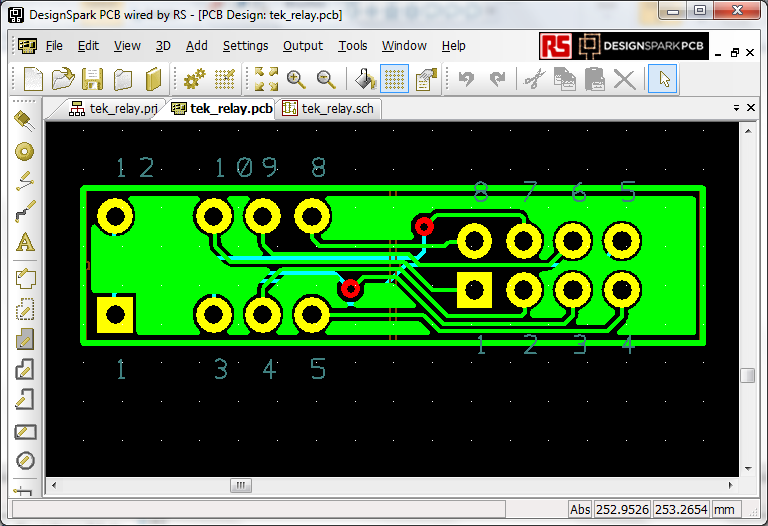
Task: Open the Output menu
Action: (302, 46)
